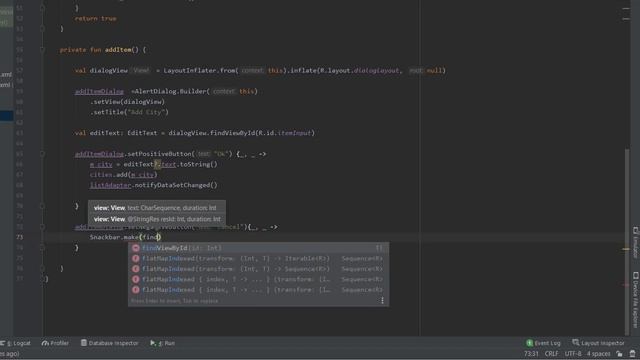The width and height of the screenshot is (640, 360).
Task: Open the Database Inspector tool window
Action: coord(109,343)
